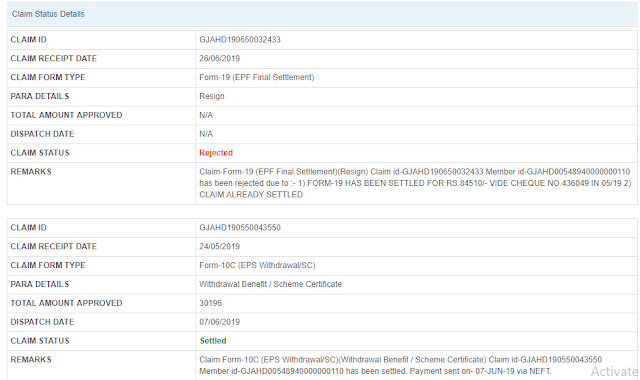Screen dimensions: 640x380
Task: Click CLAIM FORM TYPE label beside Form-10C
Action: click(x=48, y=265)
